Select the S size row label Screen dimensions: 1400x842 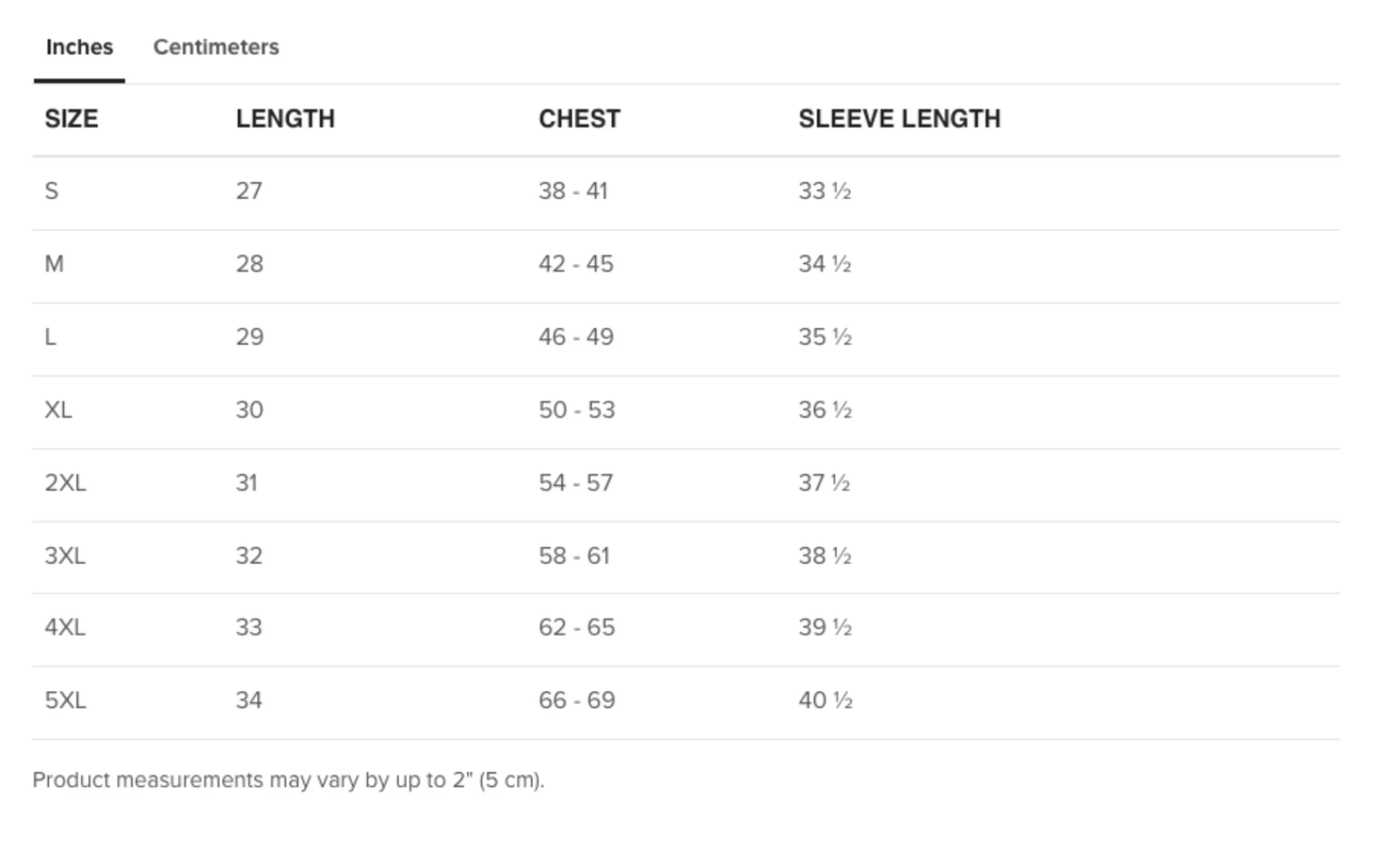click(51, 191)
